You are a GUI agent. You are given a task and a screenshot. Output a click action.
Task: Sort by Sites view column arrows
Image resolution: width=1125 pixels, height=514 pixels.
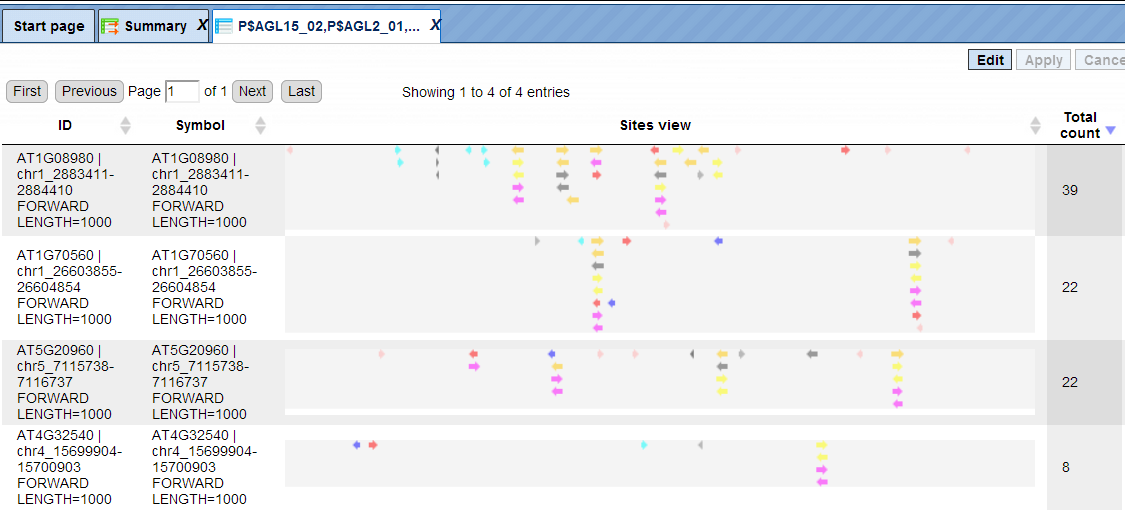[x=1035, y=126]
